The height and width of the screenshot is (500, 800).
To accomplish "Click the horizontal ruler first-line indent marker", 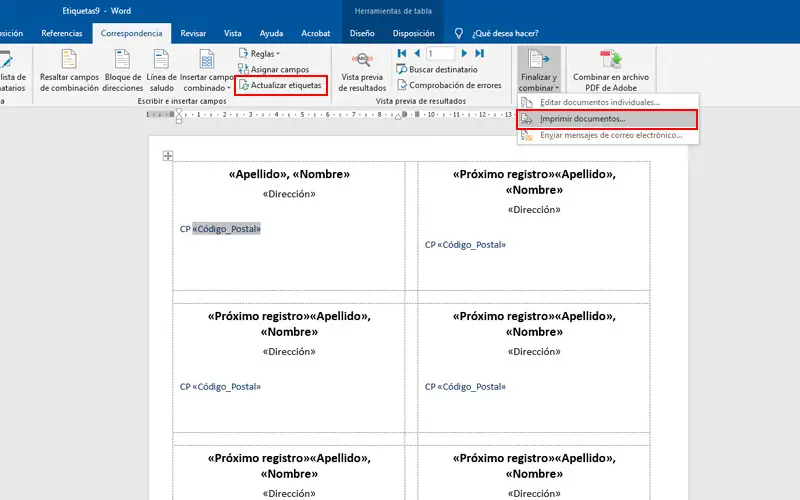I will pyautogui.click(x=179, y=112).
